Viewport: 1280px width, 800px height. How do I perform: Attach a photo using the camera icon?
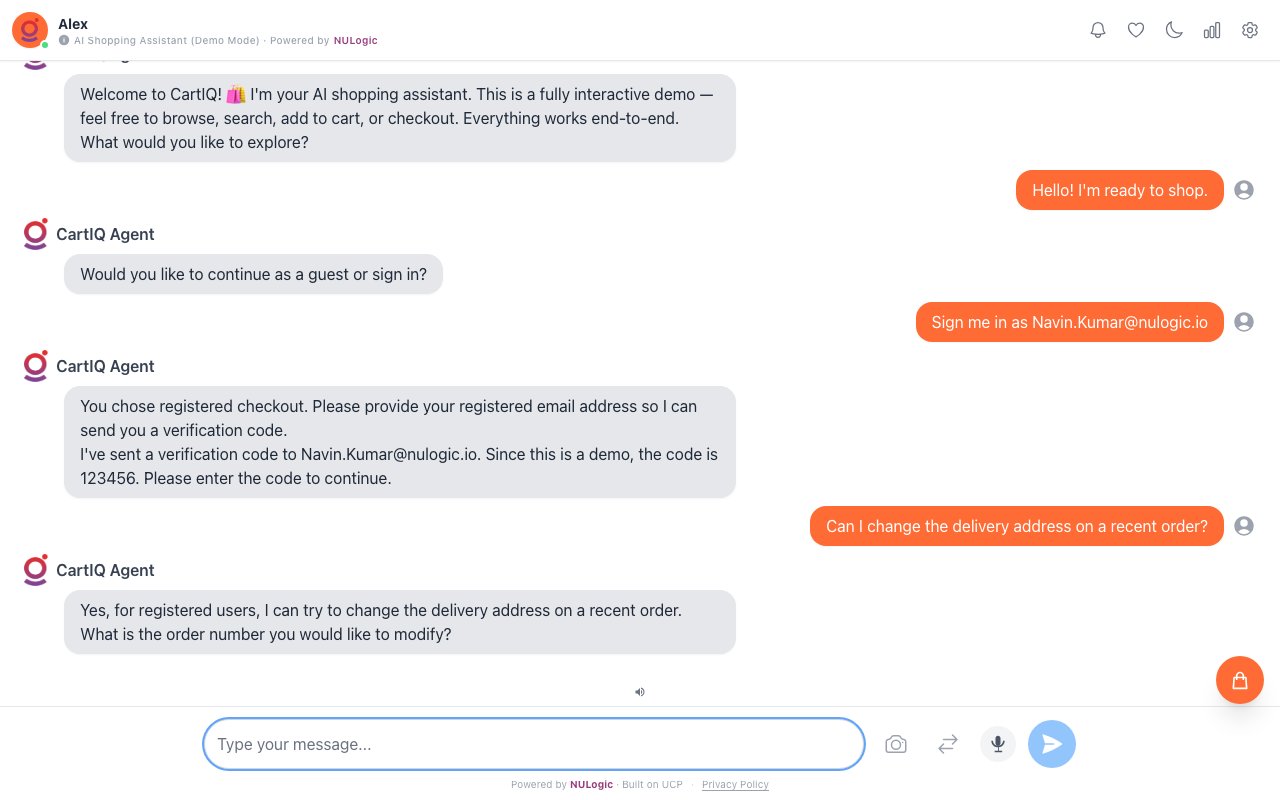pos(896,744)
